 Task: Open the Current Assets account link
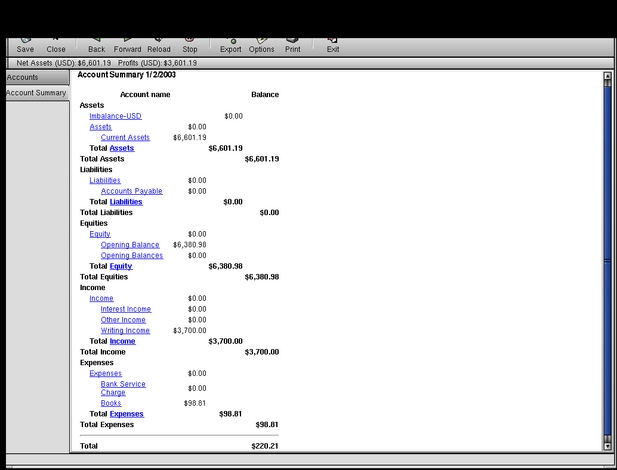pos(125,138)
